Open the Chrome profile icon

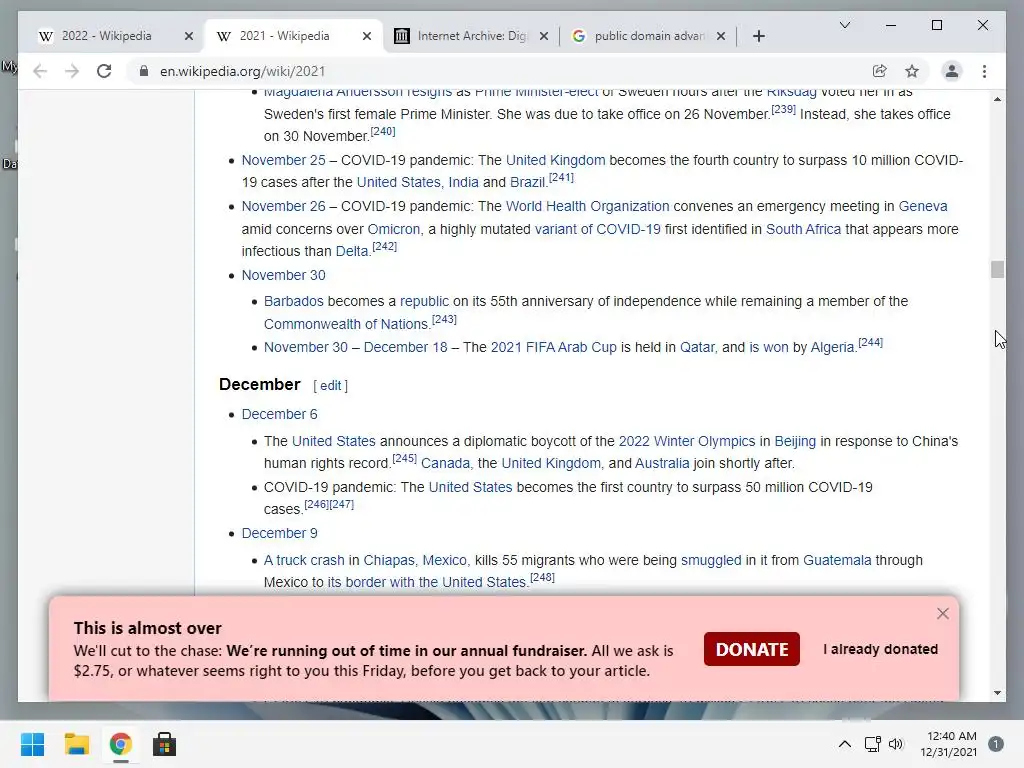pos(952,71)
